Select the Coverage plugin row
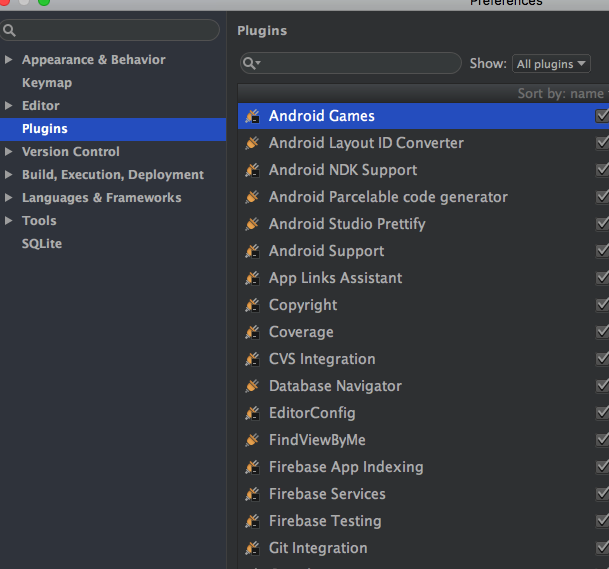 [x=423, y=332]
